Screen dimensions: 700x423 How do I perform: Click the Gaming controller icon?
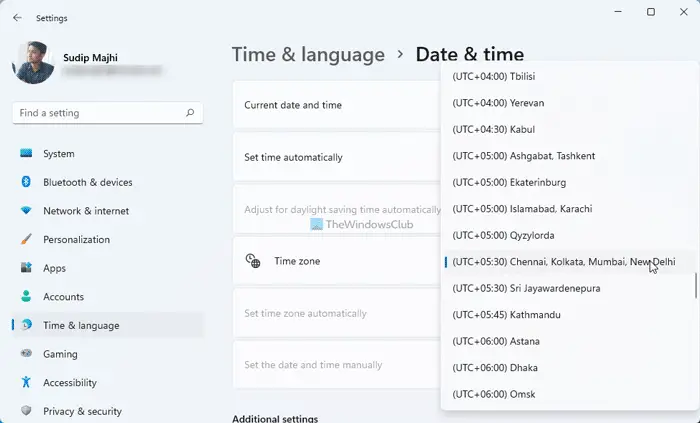[x=26, y=353]
